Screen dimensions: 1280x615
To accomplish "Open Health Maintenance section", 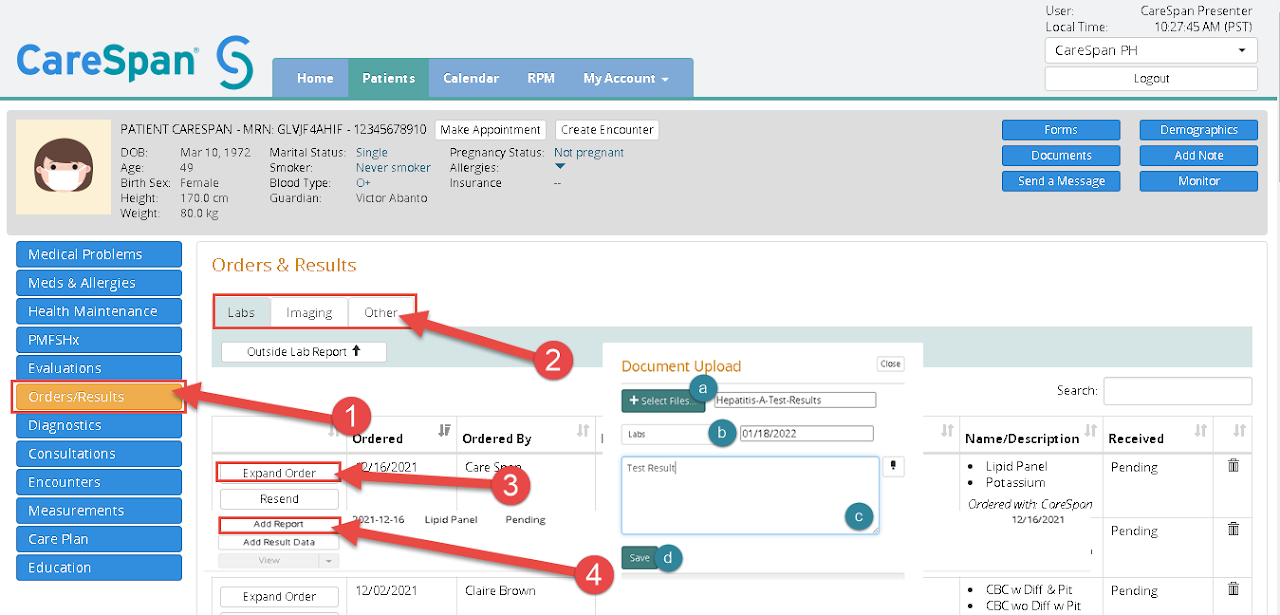I will click(99, 311).
